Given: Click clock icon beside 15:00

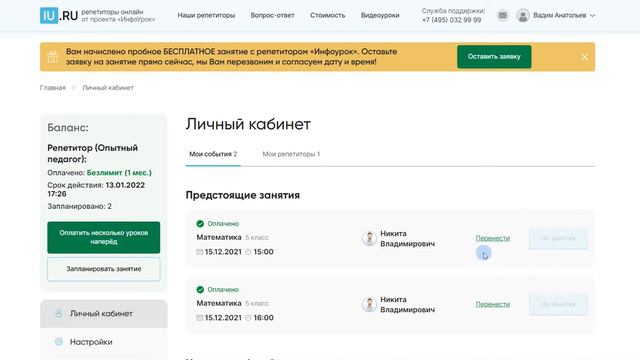Looking at the screenshot, I should click(x=248, y=252).
